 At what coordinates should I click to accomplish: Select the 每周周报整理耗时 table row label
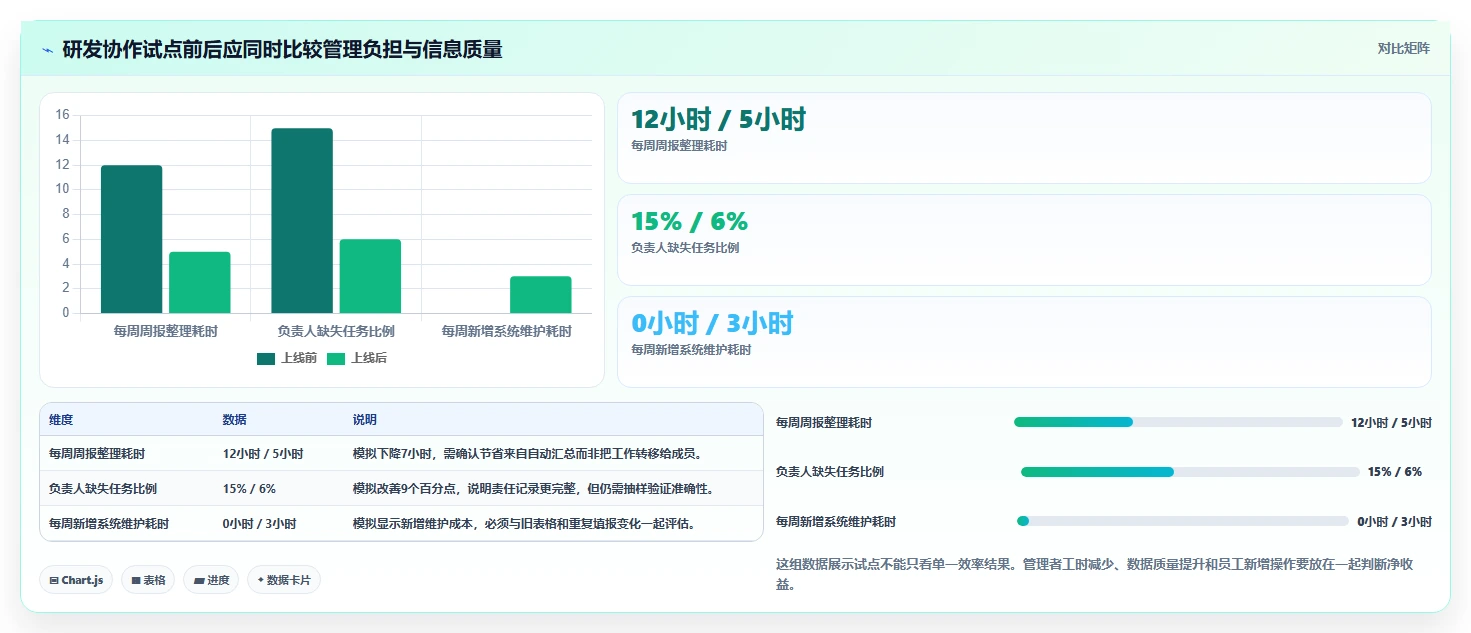pyautogui.click(x=97, y=454)
